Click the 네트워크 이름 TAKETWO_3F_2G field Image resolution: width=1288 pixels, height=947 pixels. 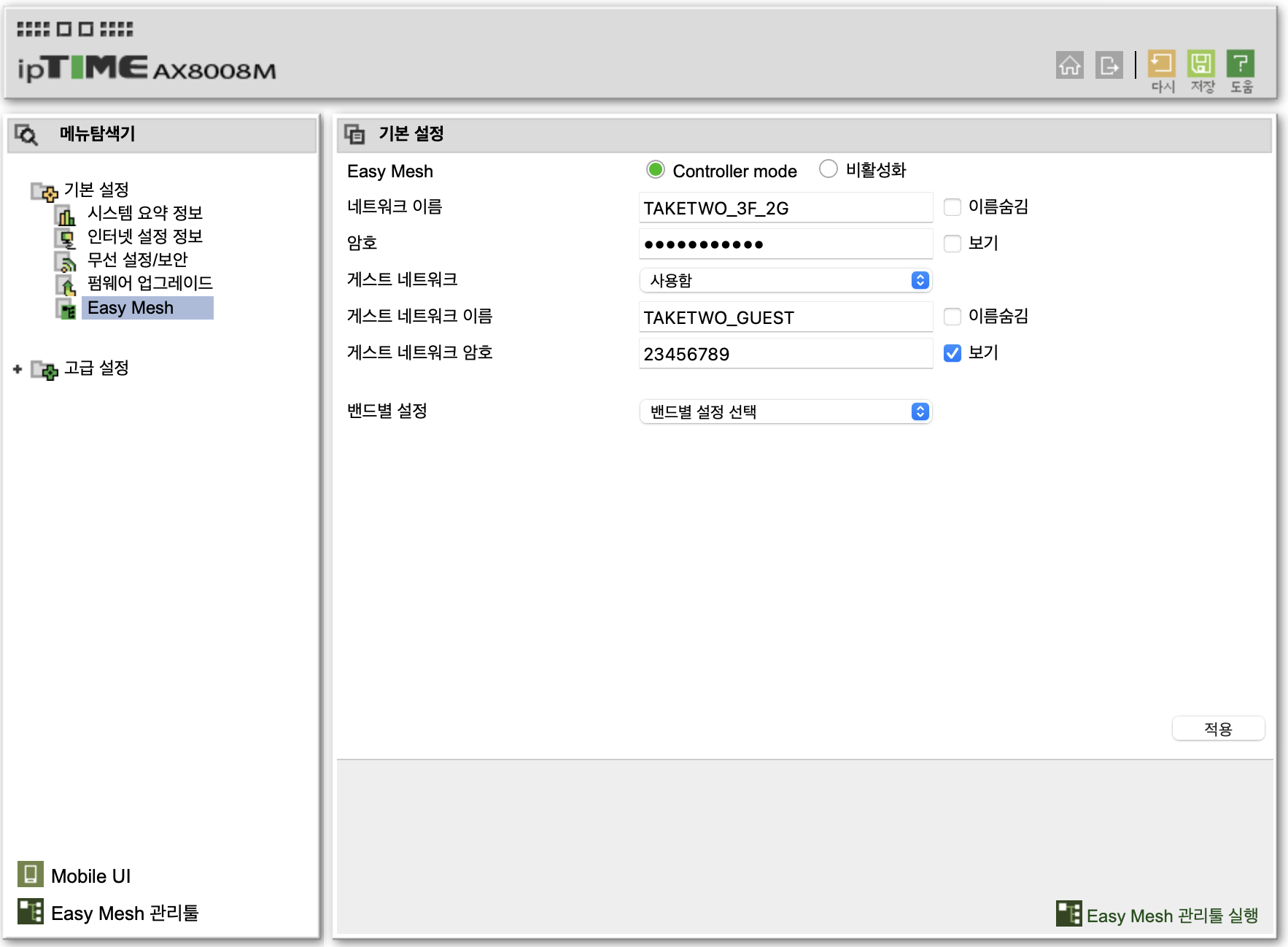pos(786,208)
